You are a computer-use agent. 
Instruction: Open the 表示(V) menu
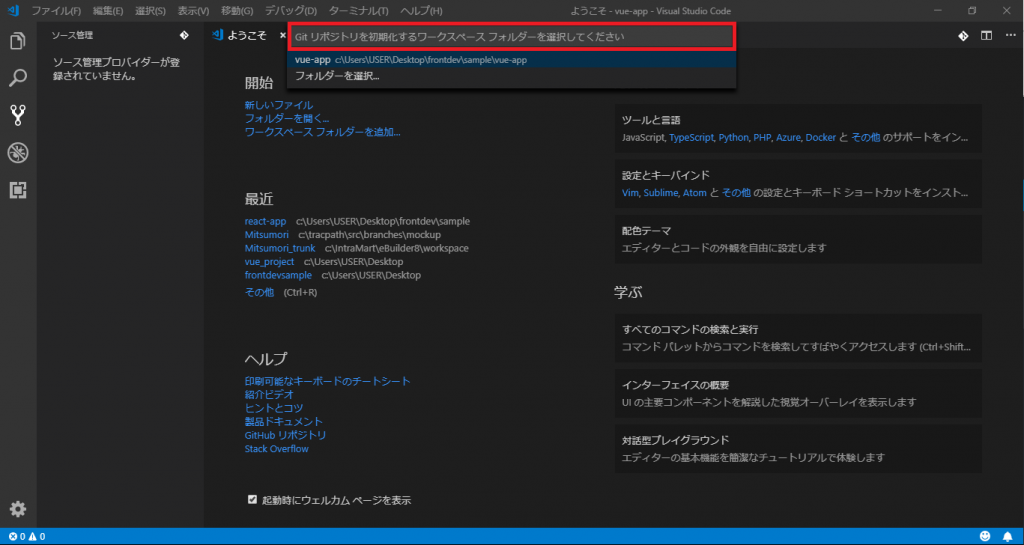pos(193,11)
